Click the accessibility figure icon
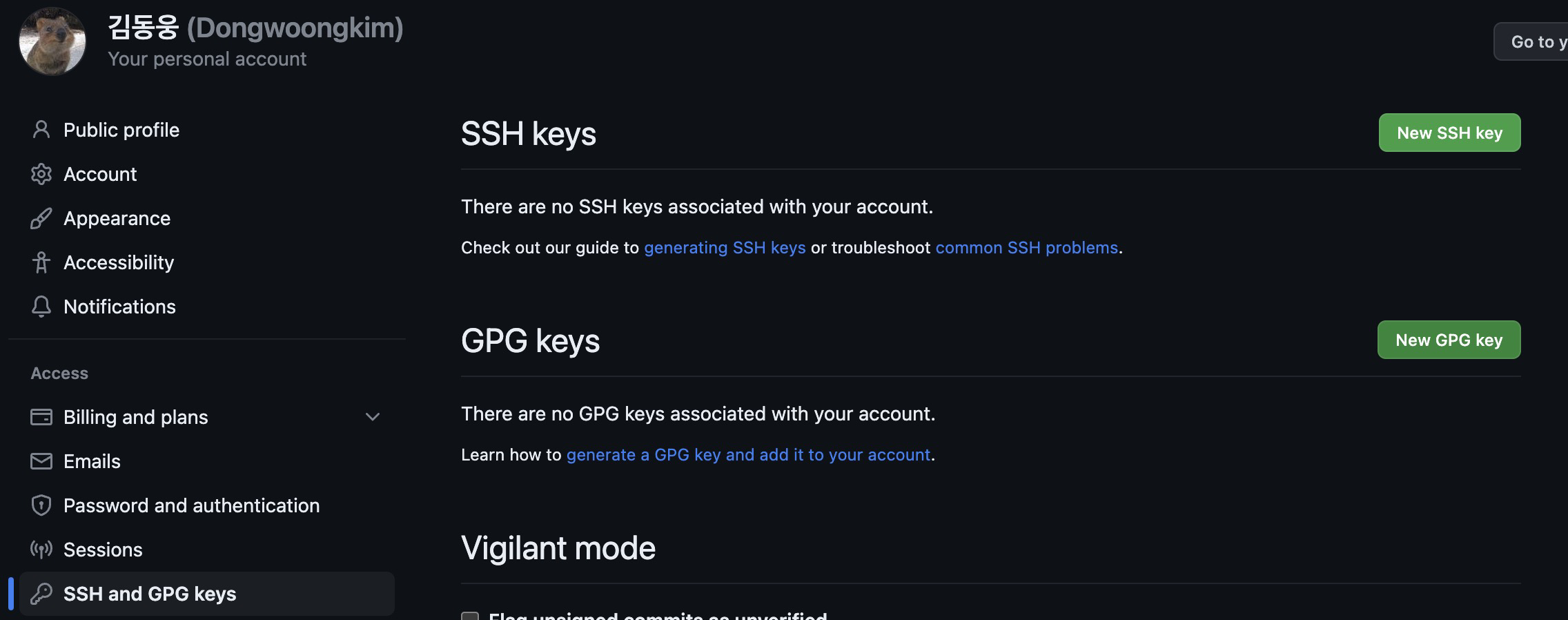 (x=41, y=262)
